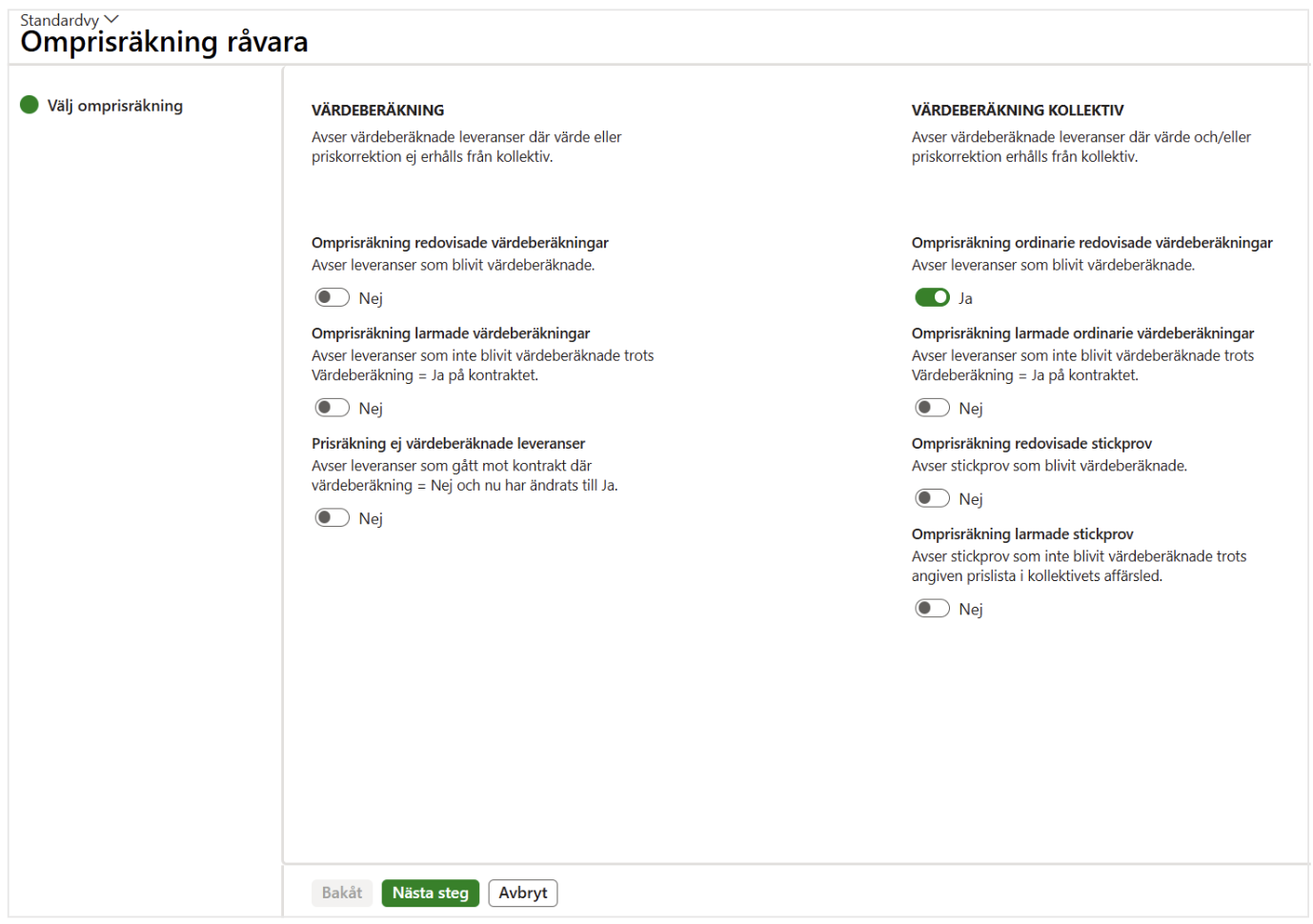The image size is (1313, 924).
Task: Click the green Välj omprisräkning step indicator
Action: click(x=30, y=105)
